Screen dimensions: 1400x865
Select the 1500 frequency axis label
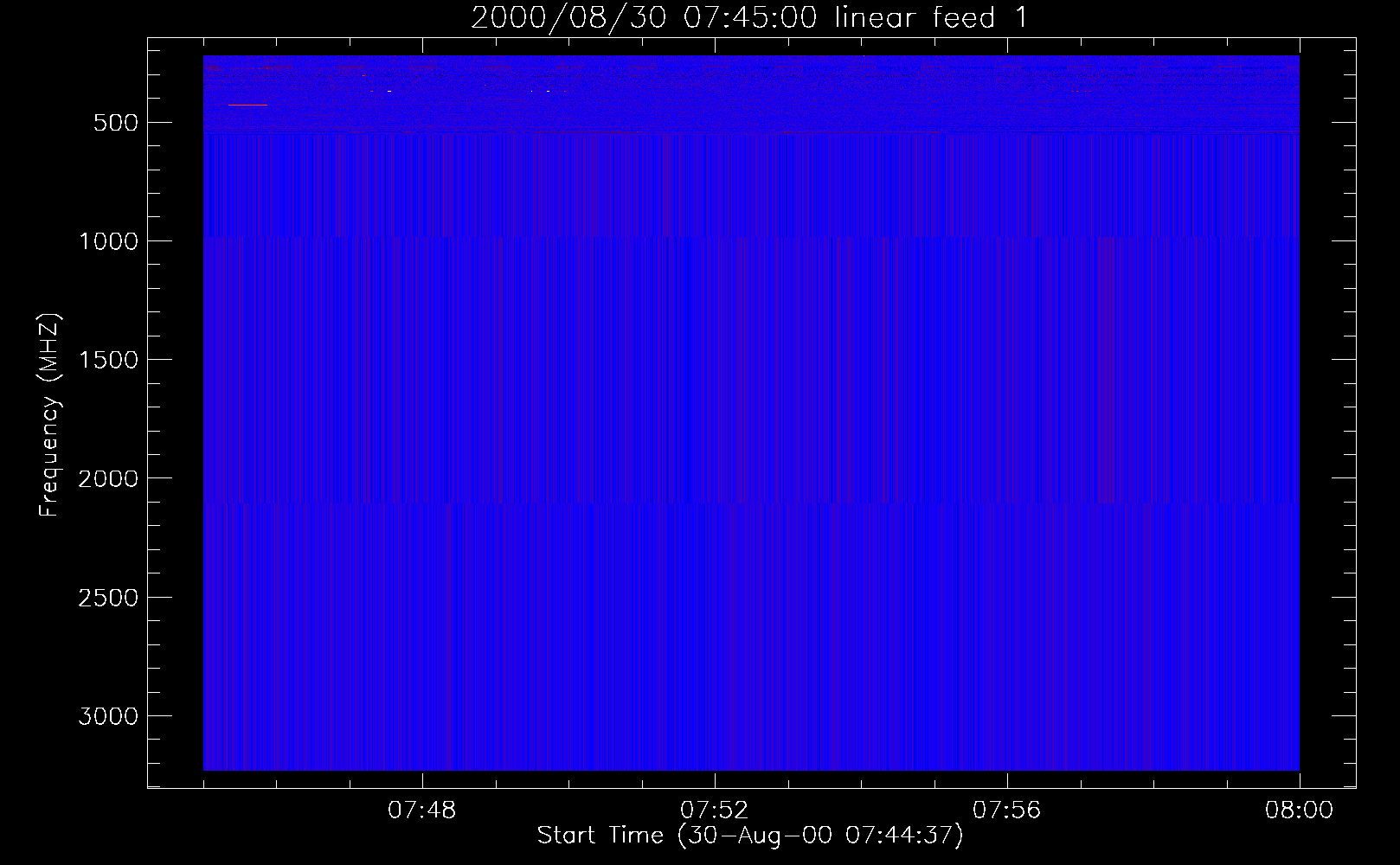[x=108, y=360]
